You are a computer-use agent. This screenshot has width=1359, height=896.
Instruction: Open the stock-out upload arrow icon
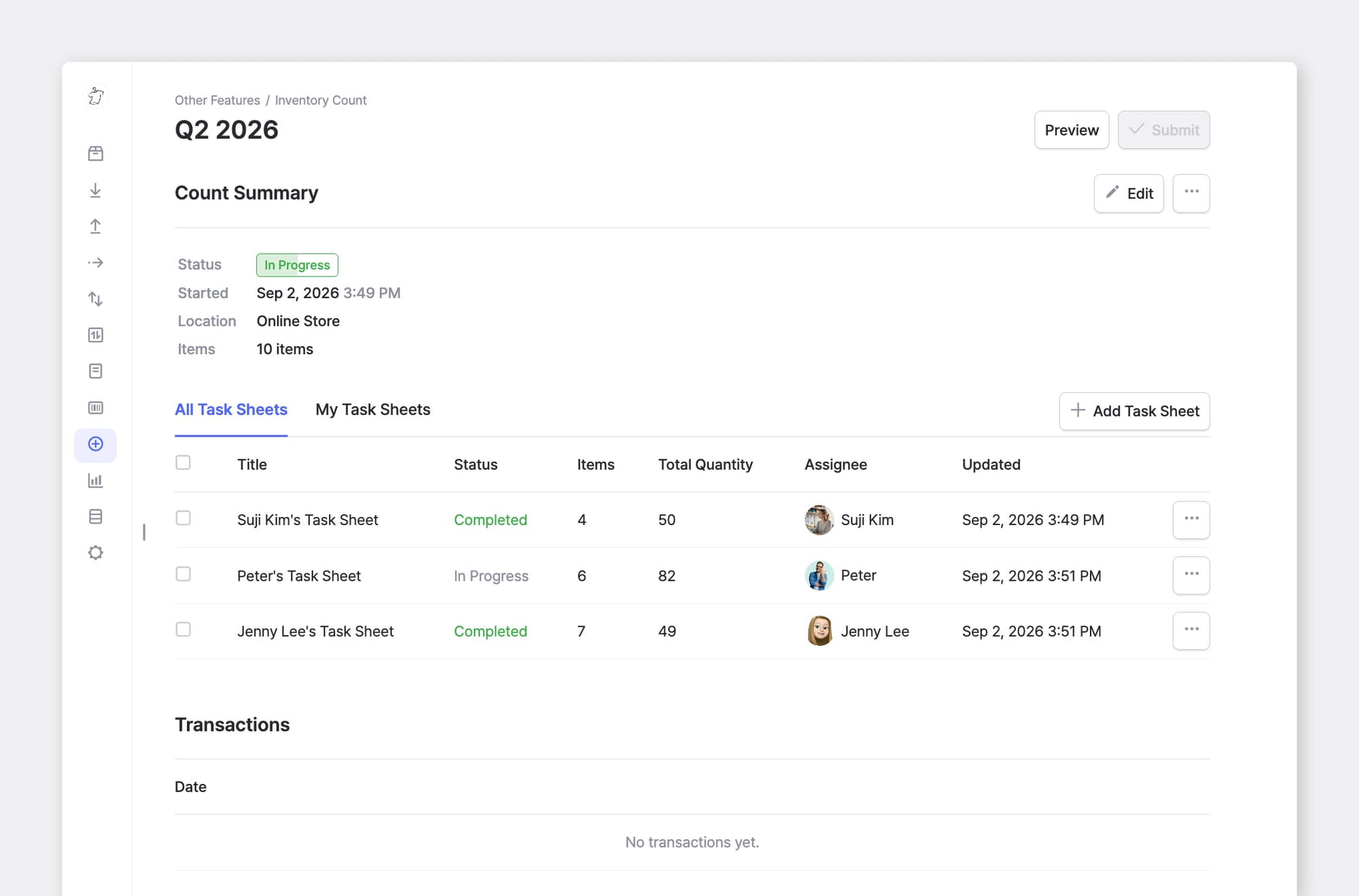point(96,226)
